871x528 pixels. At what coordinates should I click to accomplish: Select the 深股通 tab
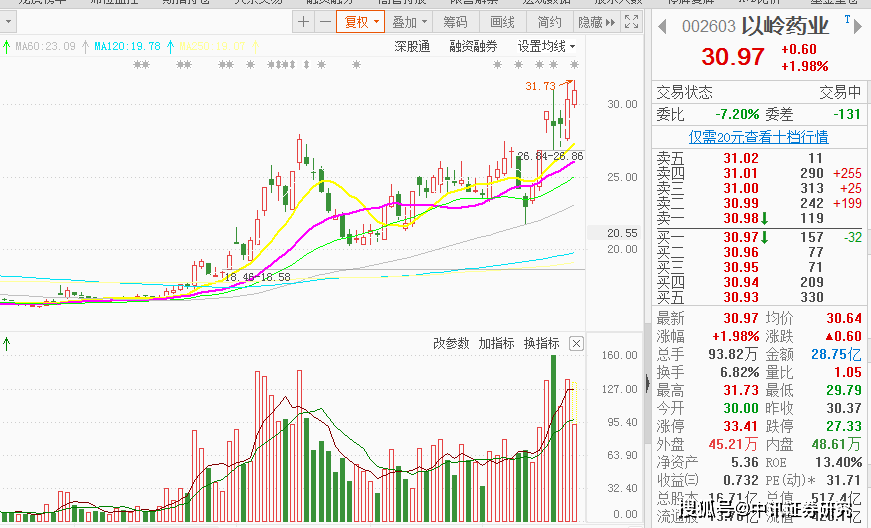click(x=412, y=47)
